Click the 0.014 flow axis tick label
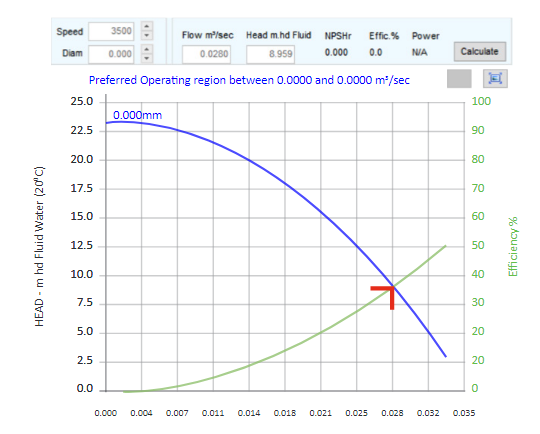The height and width of the screenshot is (434, 540). point(249,413)
